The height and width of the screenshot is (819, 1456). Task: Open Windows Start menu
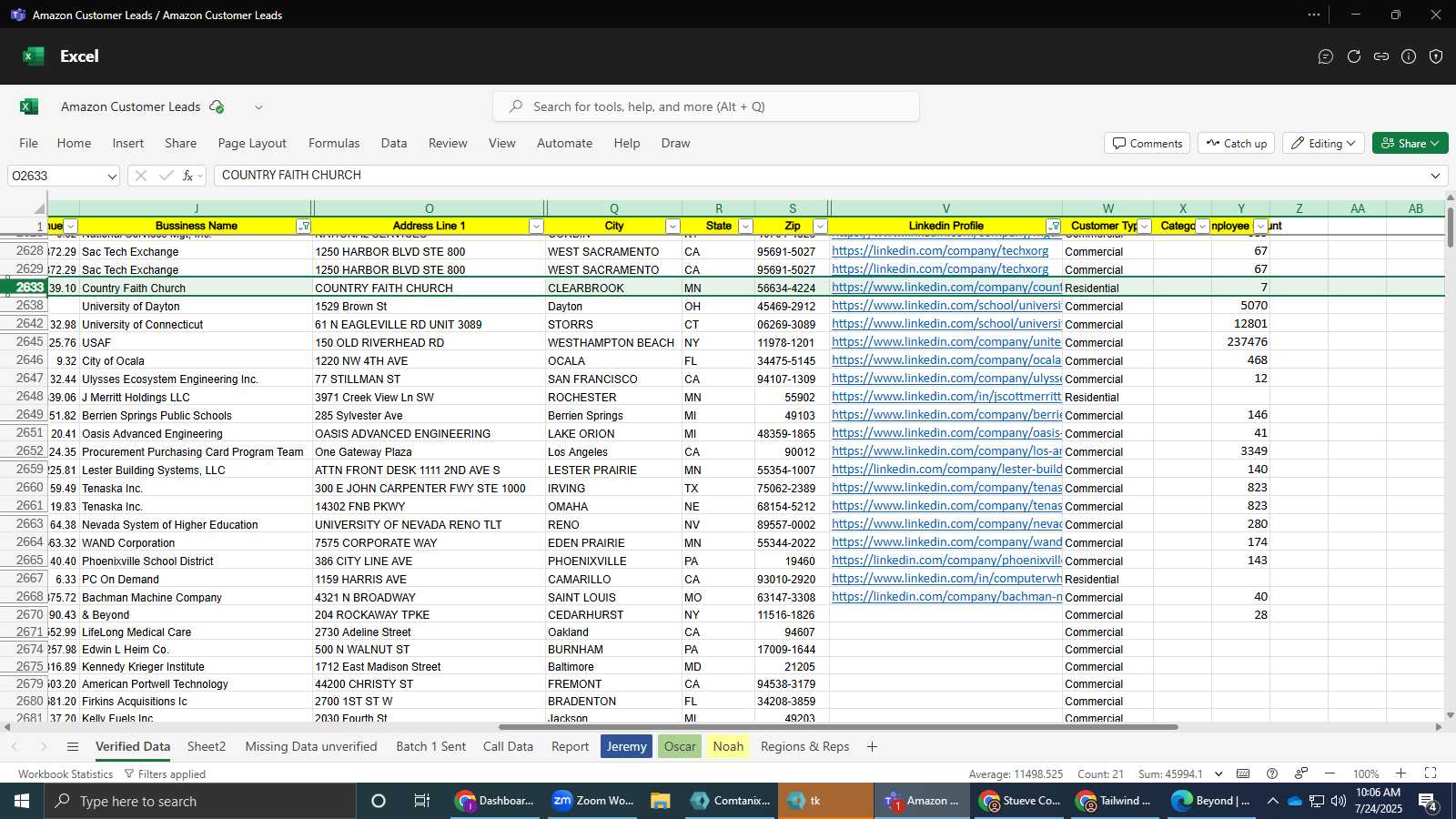point(22,801)
